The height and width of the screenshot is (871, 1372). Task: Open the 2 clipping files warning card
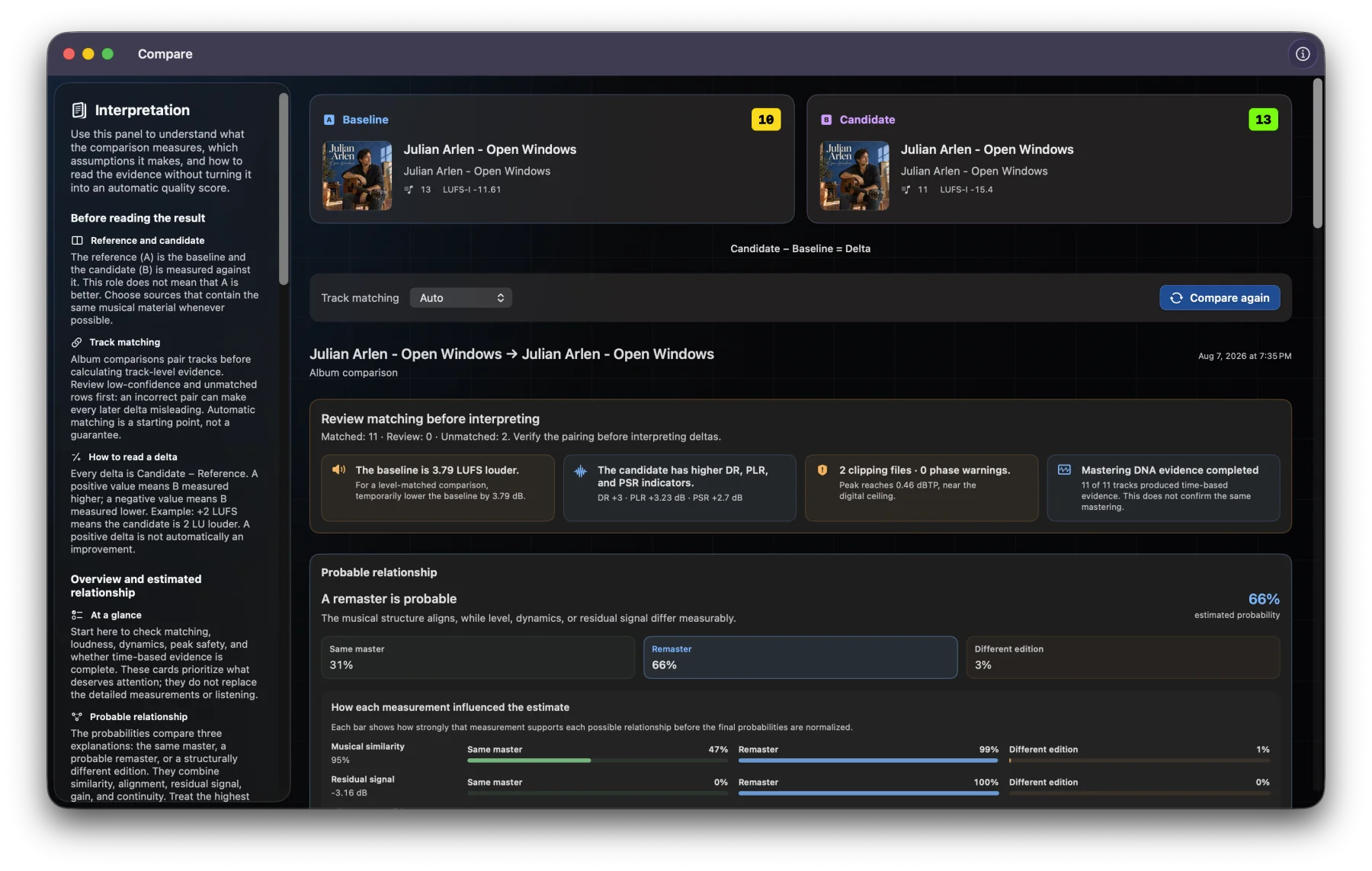(x=922, y=488)
